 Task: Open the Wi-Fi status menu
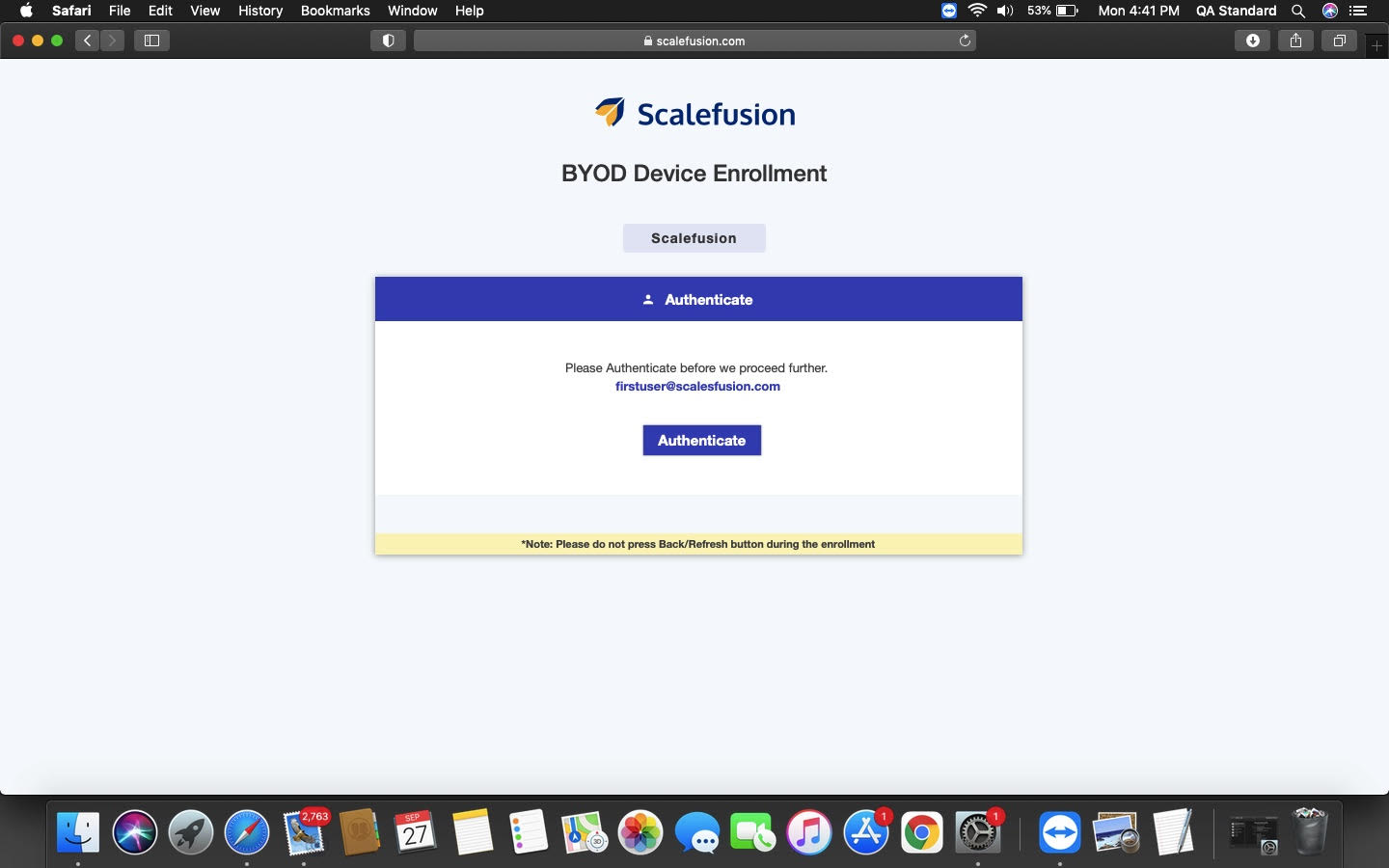click(977, 11)
